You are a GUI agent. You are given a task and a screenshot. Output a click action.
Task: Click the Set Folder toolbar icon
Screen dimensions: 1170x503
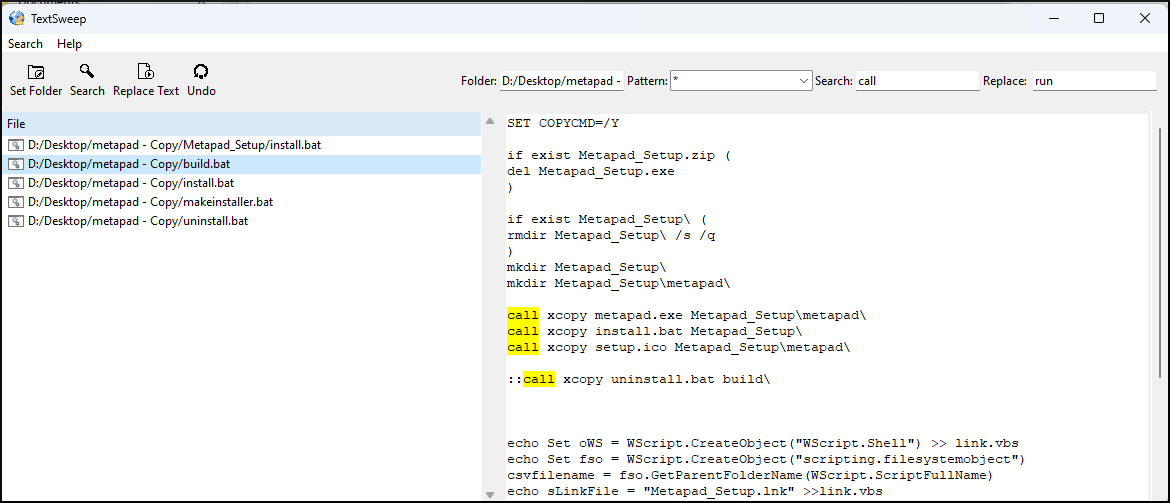click(36, 72)
